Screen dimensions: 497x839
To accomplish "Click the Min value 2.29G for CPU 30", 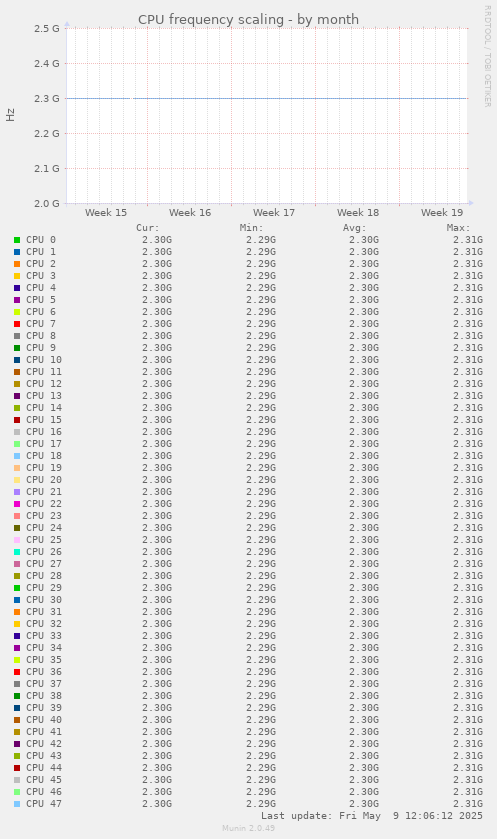I will point(261,600).
